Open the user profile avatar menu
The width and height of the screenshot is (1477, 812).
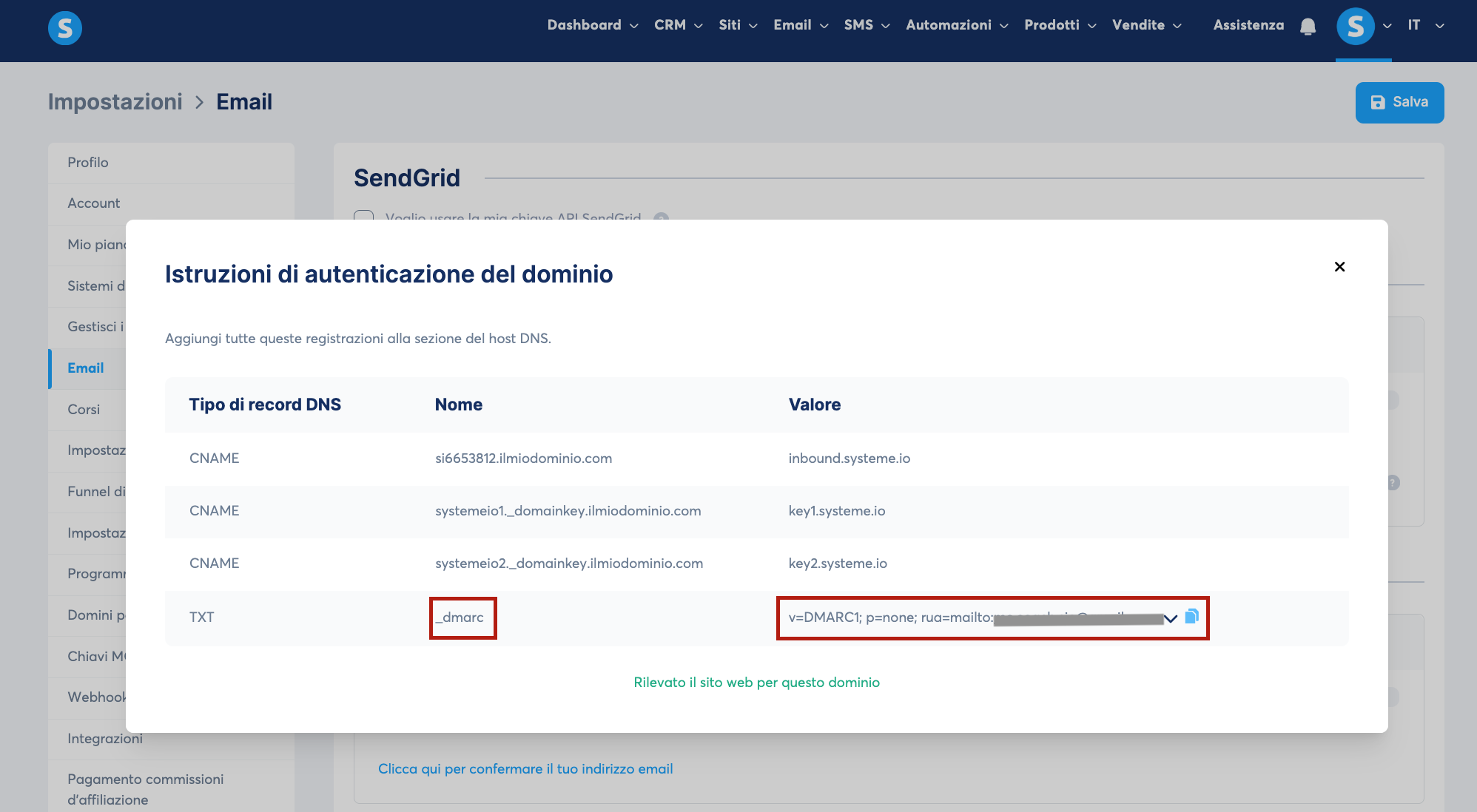(1355, 26)
